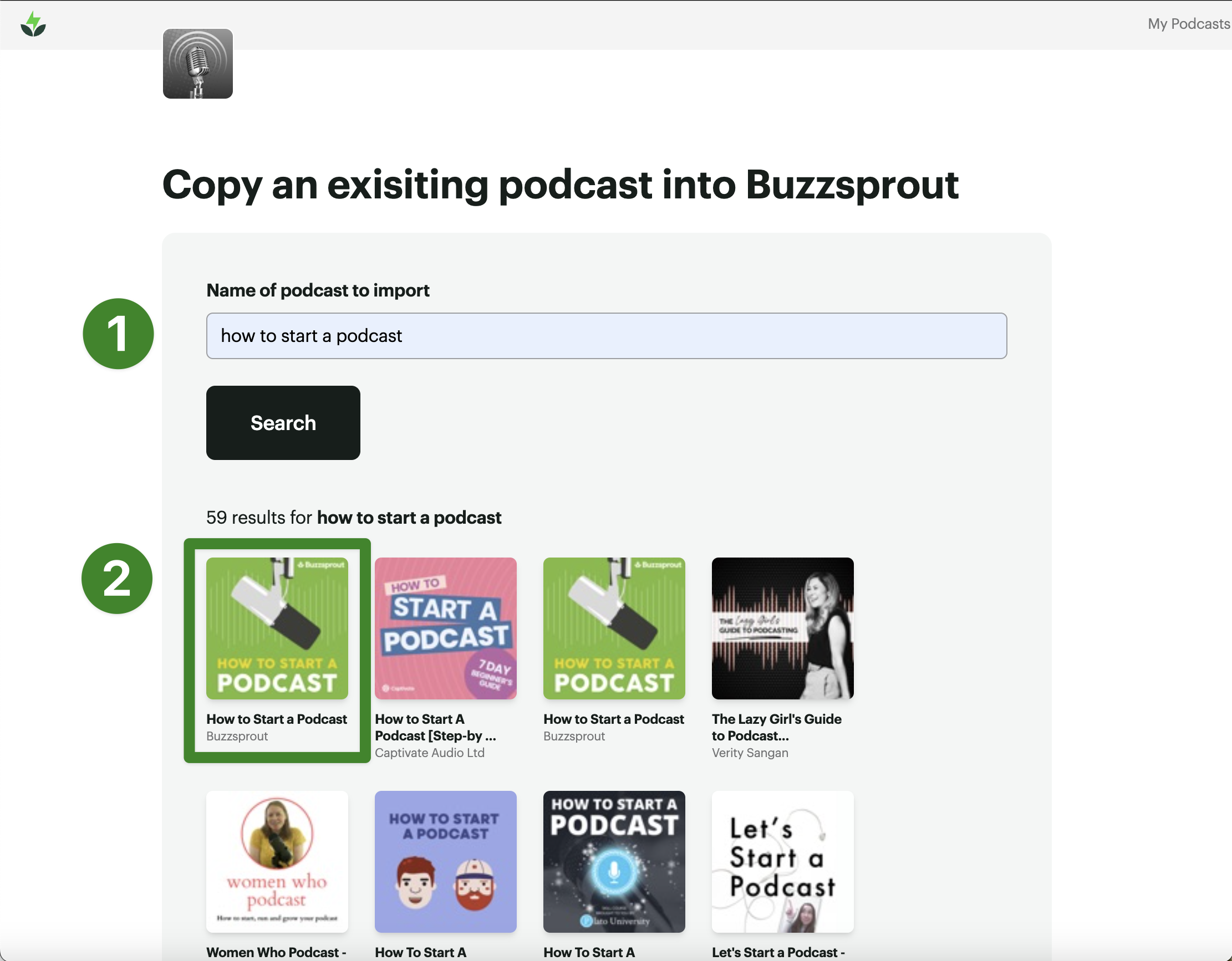Pick the Women Who Podcast artwork
1232x961 pixels.
[277, 861]
